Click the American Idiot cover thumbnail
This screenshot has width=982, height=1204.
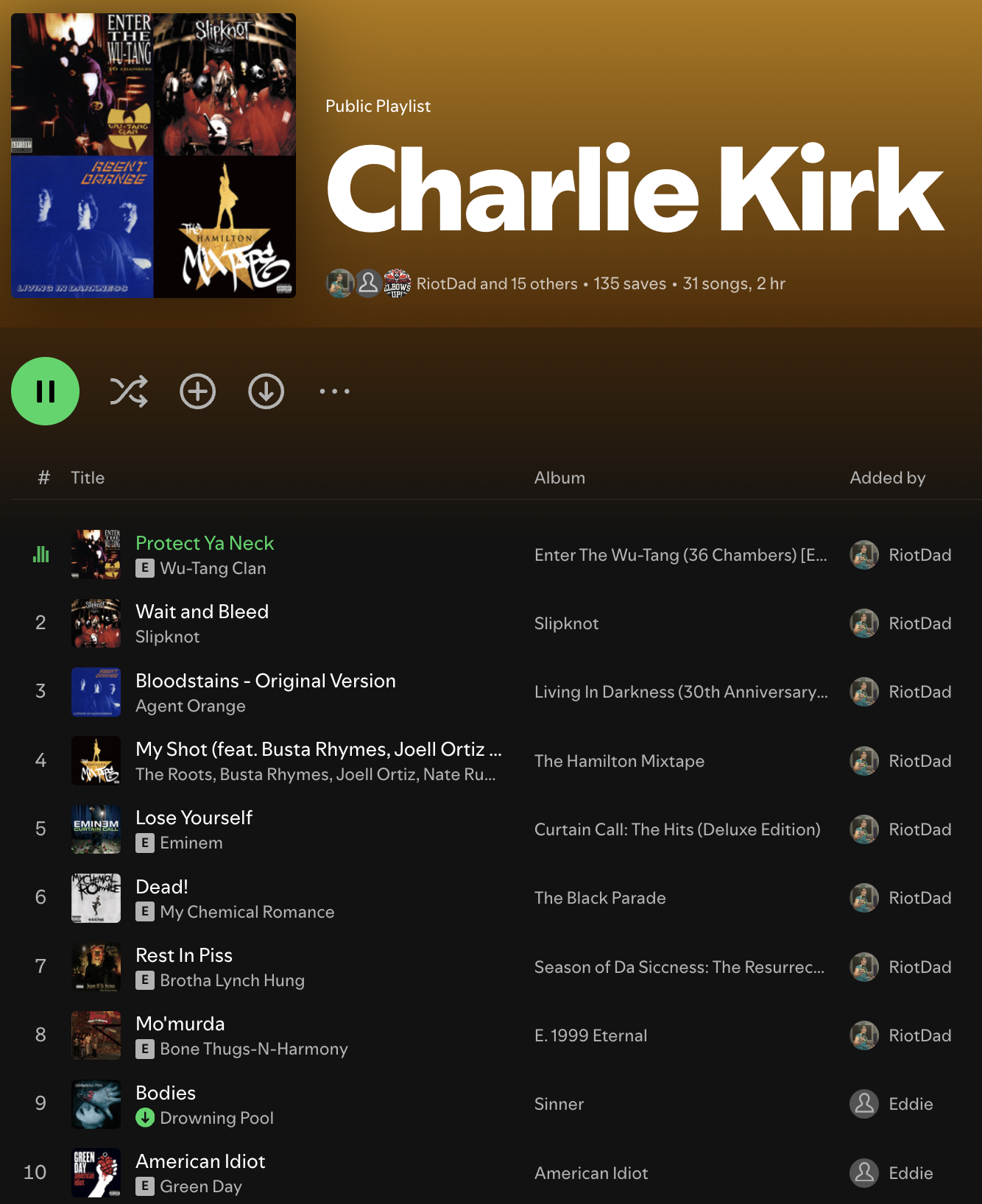click(x=96, y=1172)
